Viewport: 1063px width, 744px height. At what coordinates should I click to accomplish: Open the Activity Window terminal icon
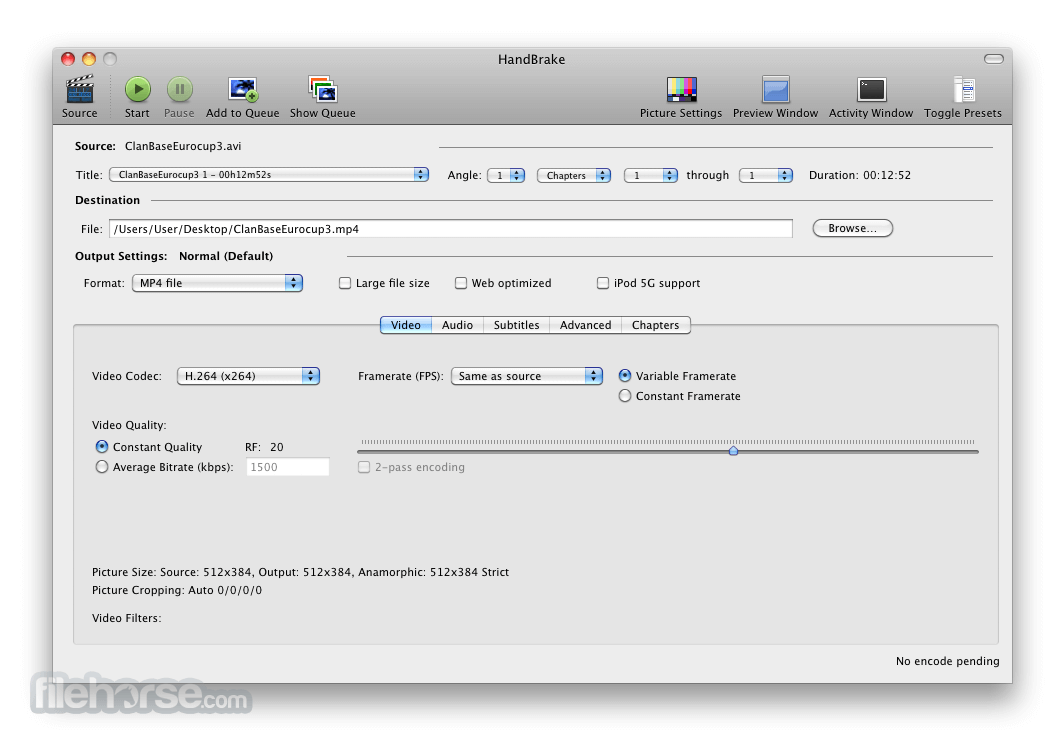point(871,89)
